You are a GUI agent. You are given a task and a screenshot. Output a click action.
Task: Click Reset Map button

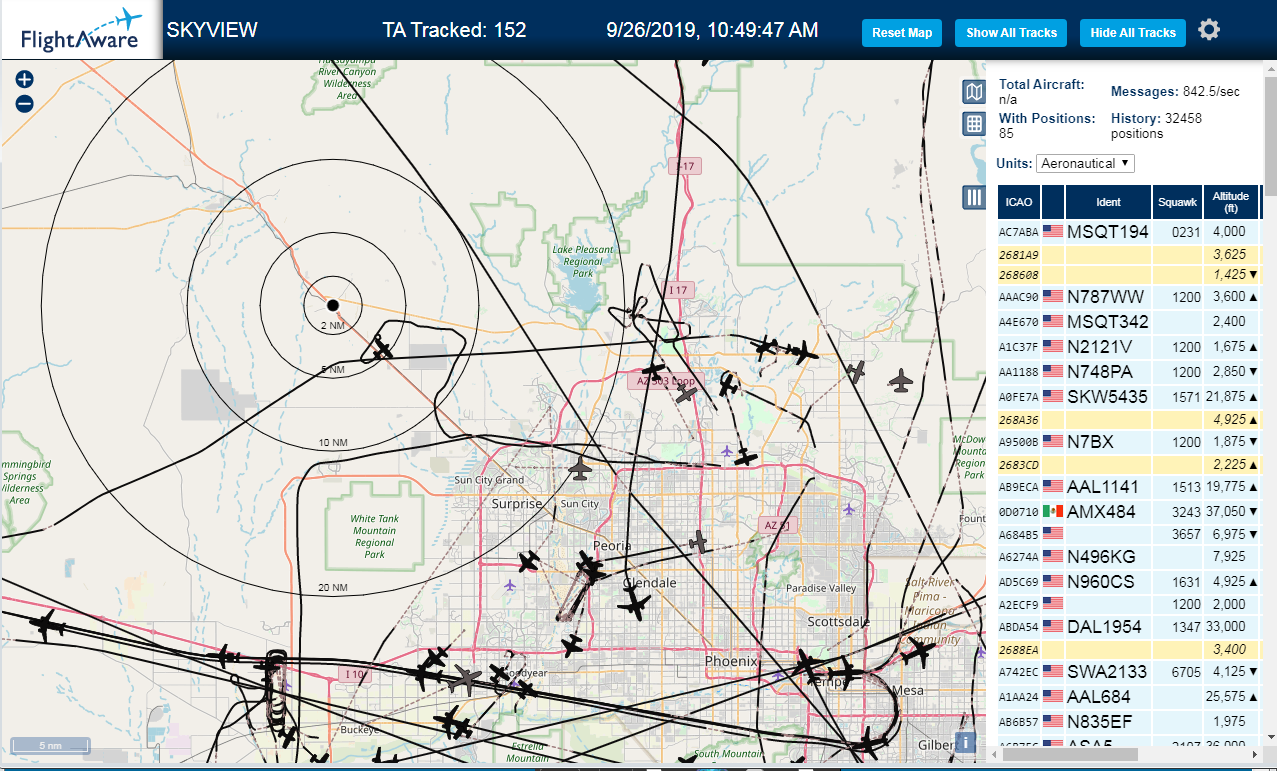[x=902, y=33]
